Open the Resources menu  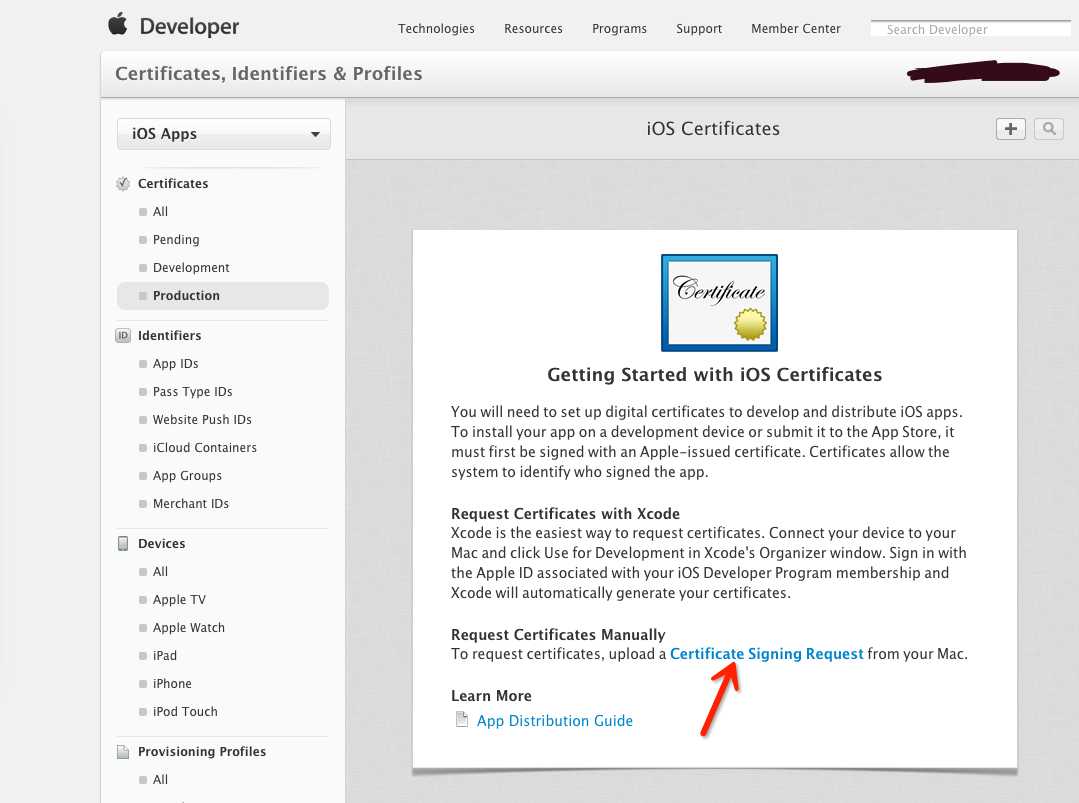coord(533,29)
